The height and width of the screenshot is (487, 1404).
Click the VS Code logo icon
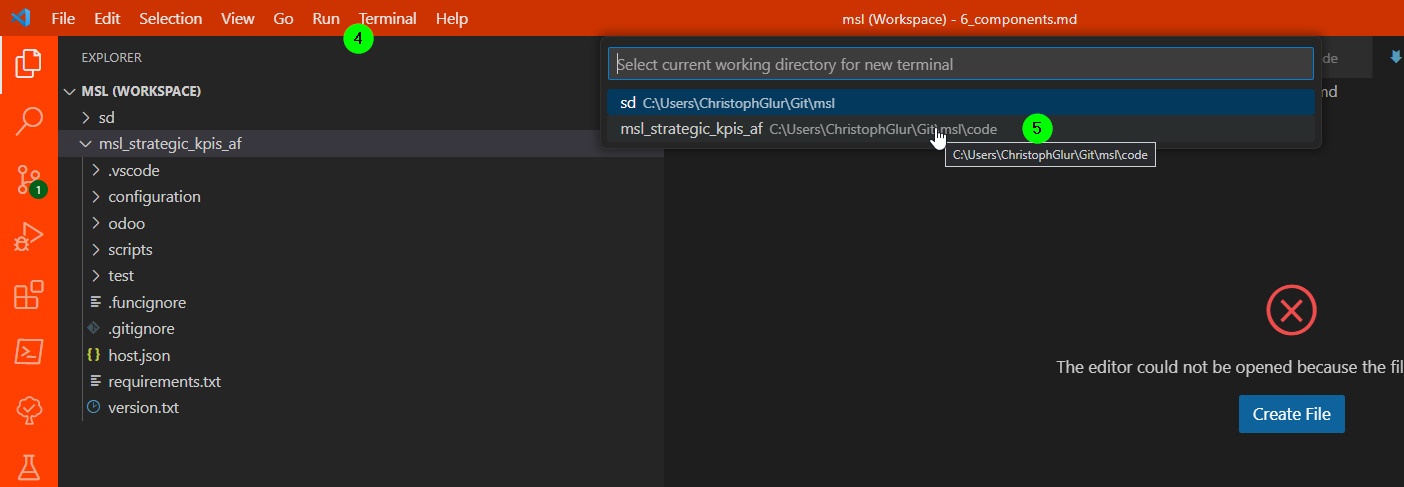click(x=20, y=18)
